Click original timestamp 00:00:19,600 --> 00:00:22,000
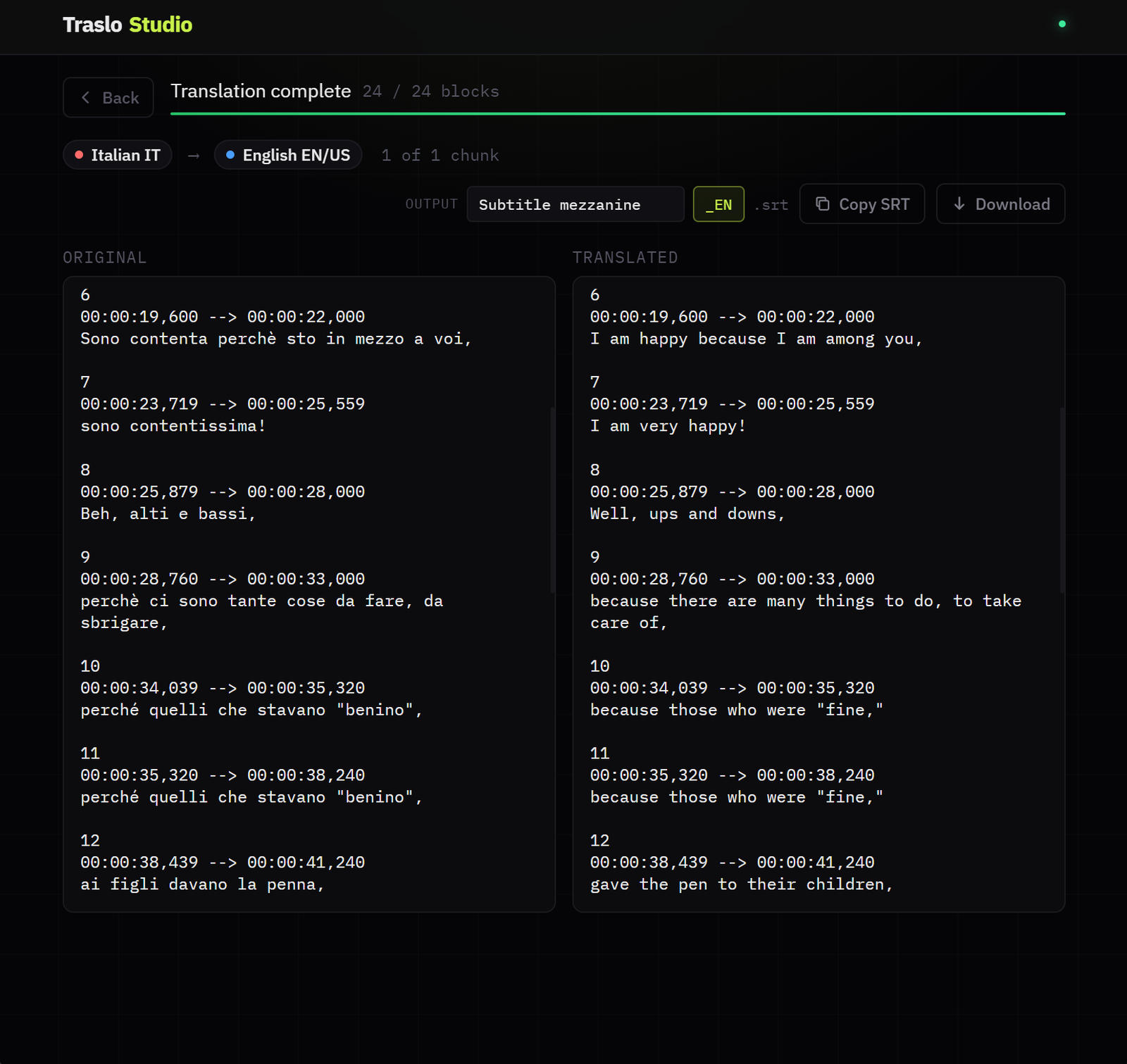This screenshot has width=1127, height=1064. pyautogui.click(x=223, y=317)
